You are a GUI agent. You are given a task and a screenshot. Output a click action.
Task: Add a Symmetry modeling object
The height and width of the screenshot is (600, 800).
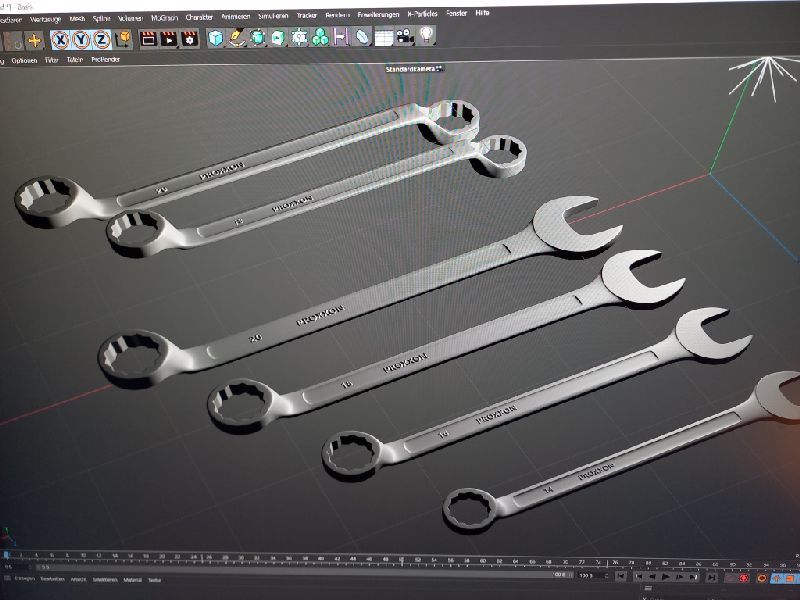point(341,37)
